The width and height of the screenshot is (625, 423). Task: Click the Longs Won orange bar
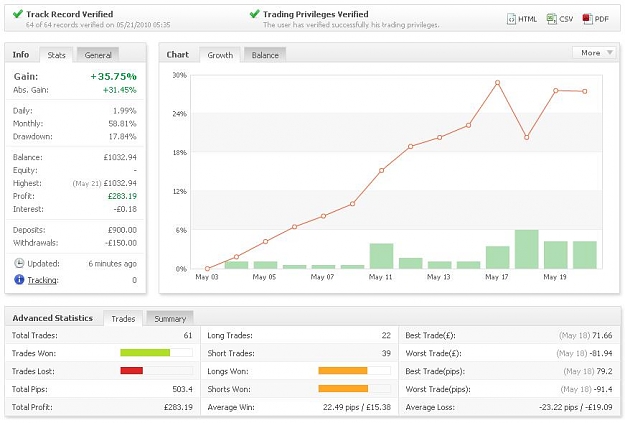click(x=343, y=370)
